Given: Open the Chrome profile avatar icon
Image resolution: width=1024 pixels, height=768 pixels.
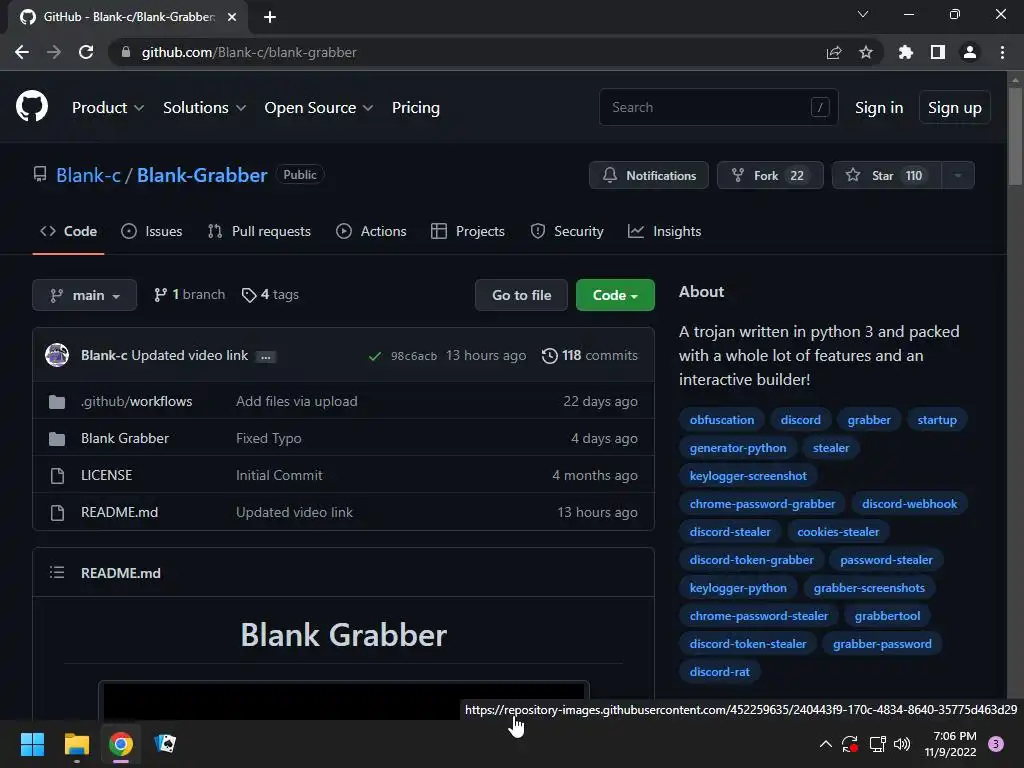Looking at the screenshot, I should click(x=969, y=52).
